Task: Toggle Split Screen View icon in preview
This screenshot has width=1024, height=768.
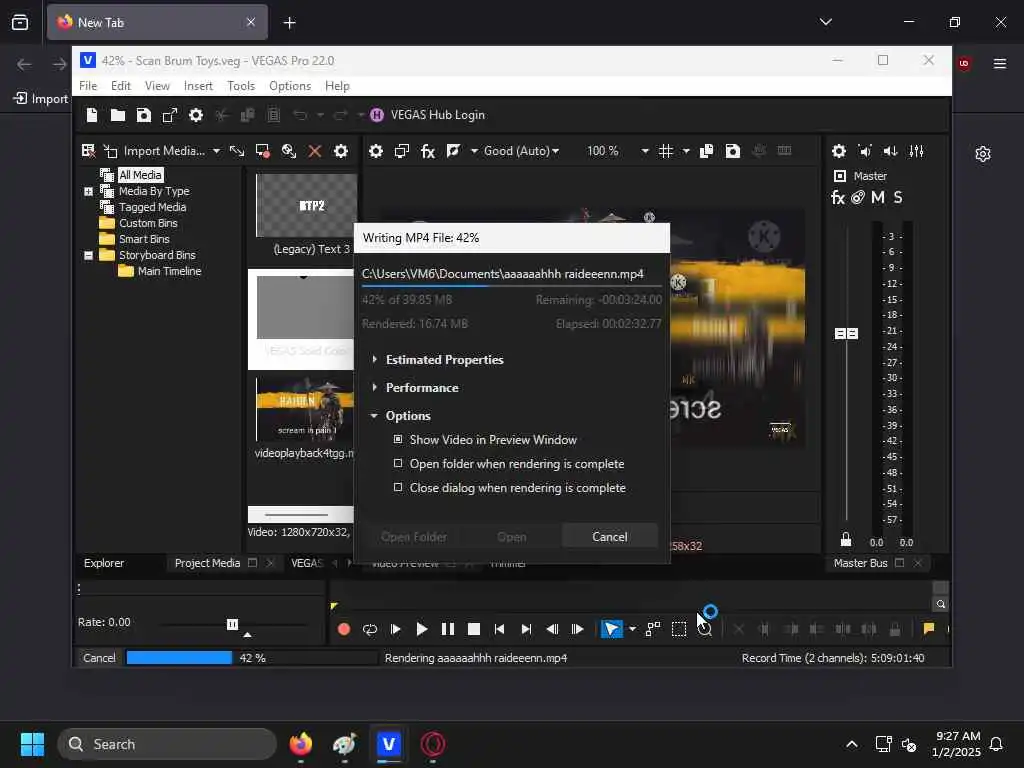Action: click(453, 152)
